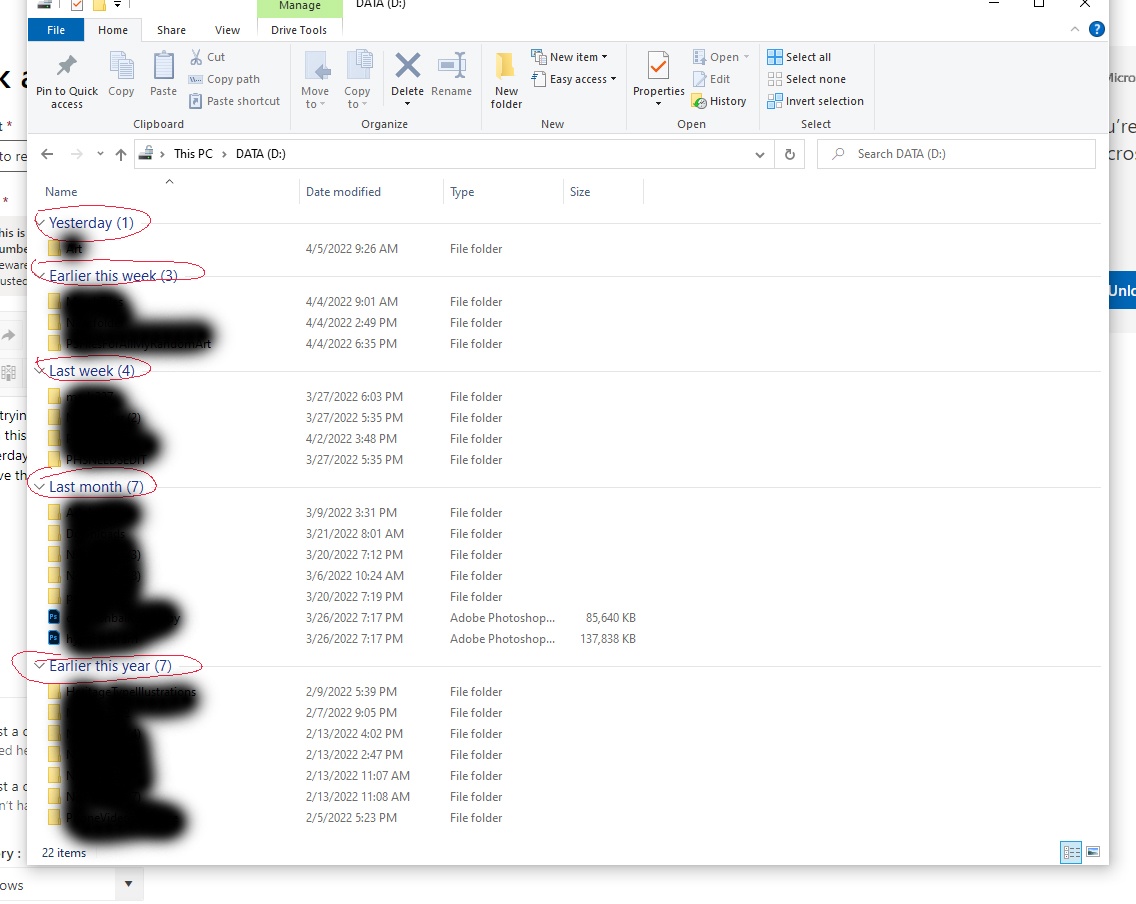This screenshot has width=1136, height=904.
Task: Click Invert selection
Action: click(x=816, y=101)
